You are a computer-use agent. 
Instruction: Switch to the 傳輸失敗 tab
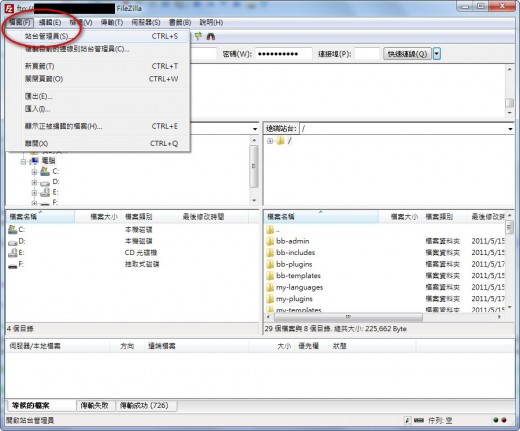click(95, 406)
